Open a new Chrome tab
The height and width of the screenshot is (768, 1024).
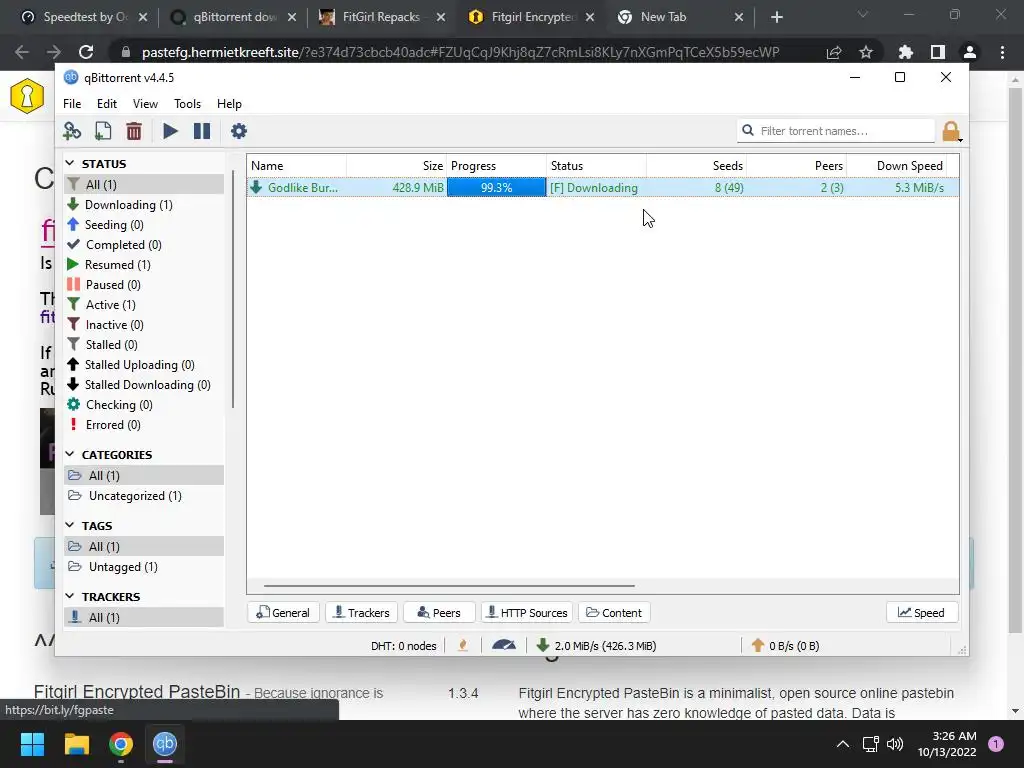point(776,17)
